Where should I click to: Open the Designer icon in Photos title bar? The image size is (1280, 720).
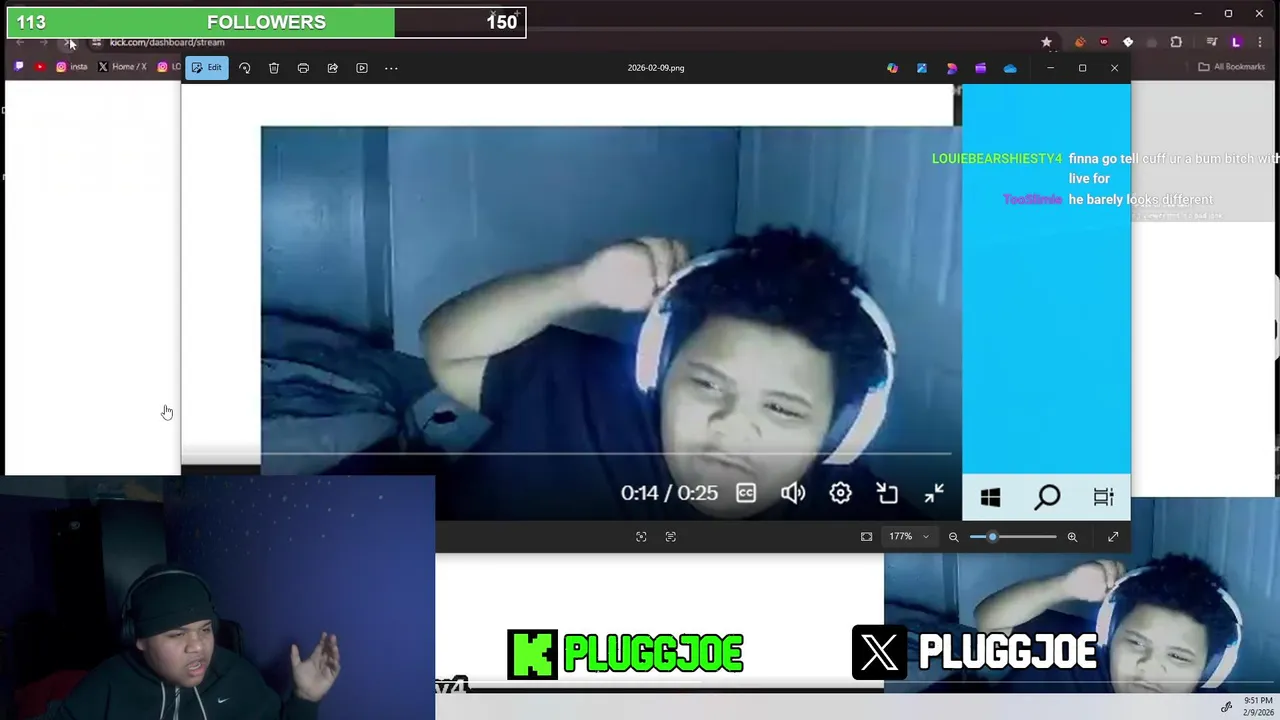[952, 68]
